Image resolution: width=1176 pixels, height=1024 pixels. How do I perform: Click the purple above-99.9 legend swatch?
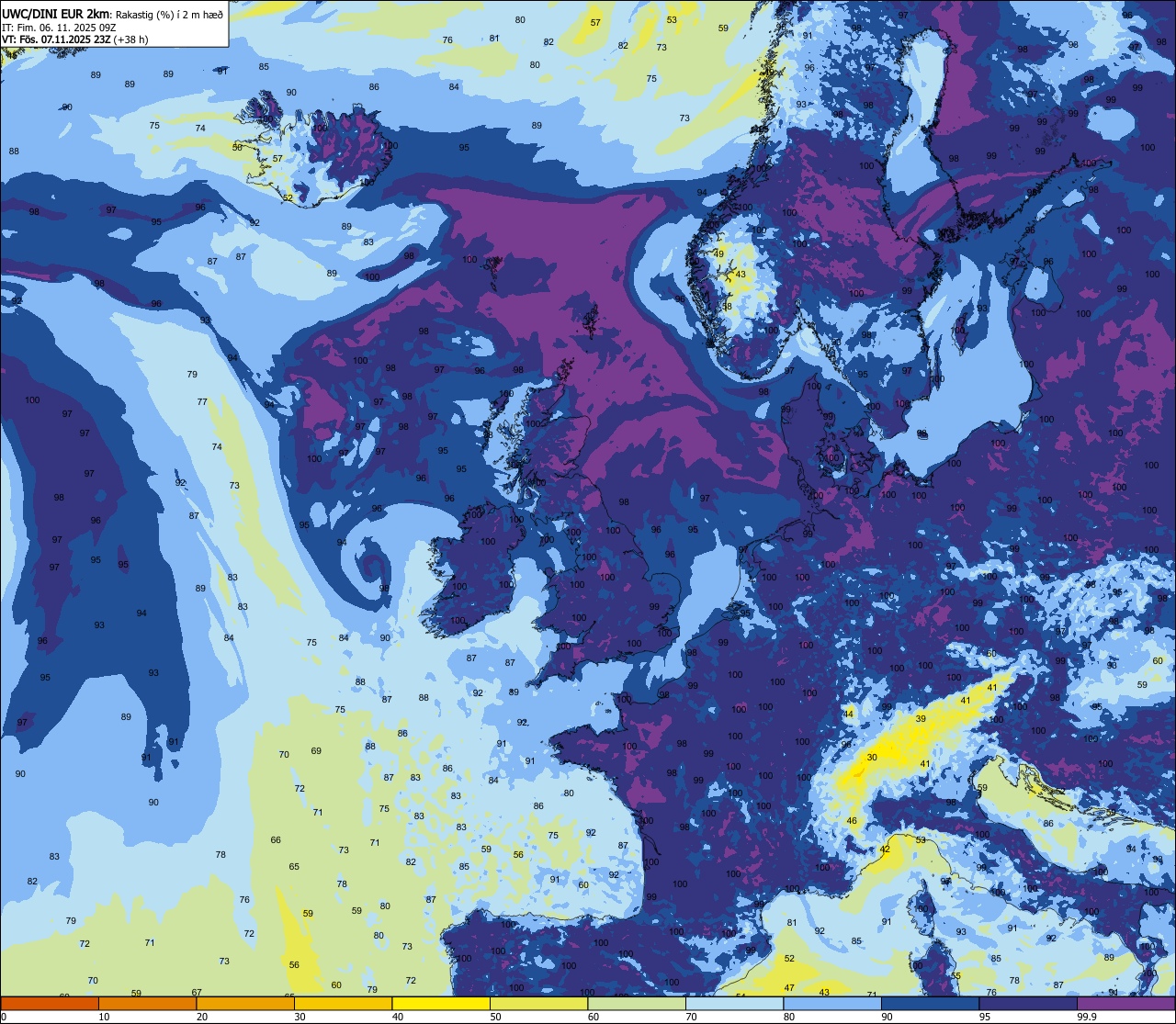pos(1125,1003)
